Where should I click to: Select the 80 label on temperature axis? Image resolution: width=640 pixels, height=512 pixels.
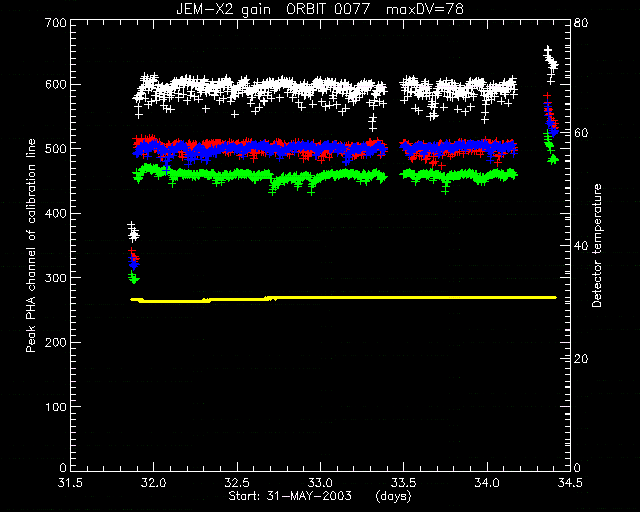(x=581, y=22)
